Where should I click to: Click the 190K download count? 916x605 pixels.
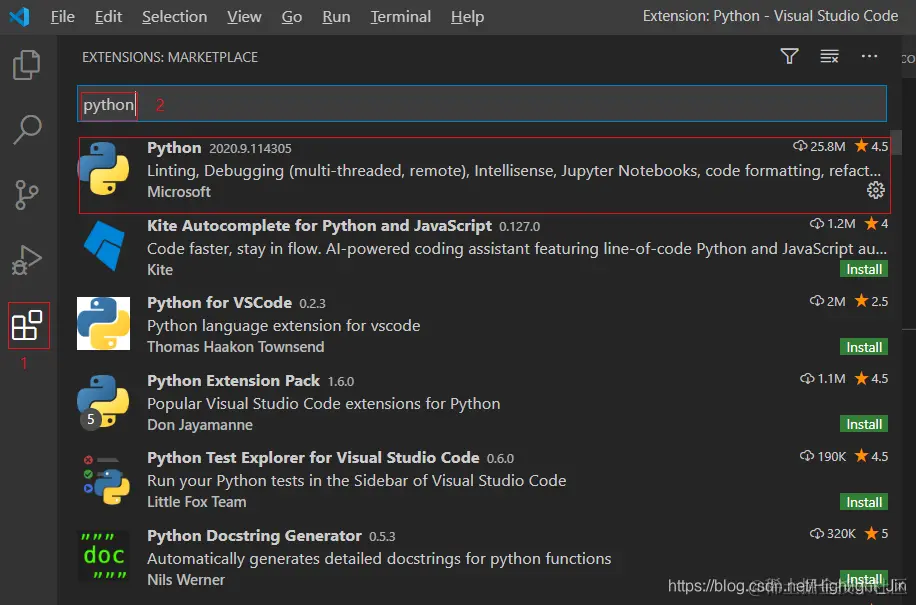click(x=823, y=456)
